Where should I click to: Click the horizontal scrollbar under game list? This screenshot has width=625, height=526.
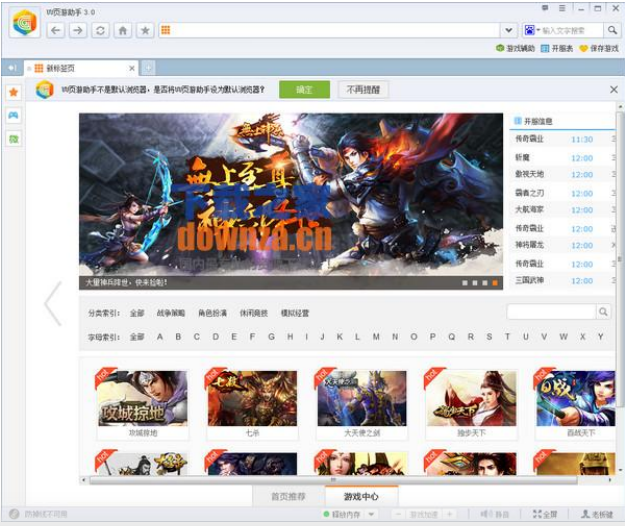point(333,480)
